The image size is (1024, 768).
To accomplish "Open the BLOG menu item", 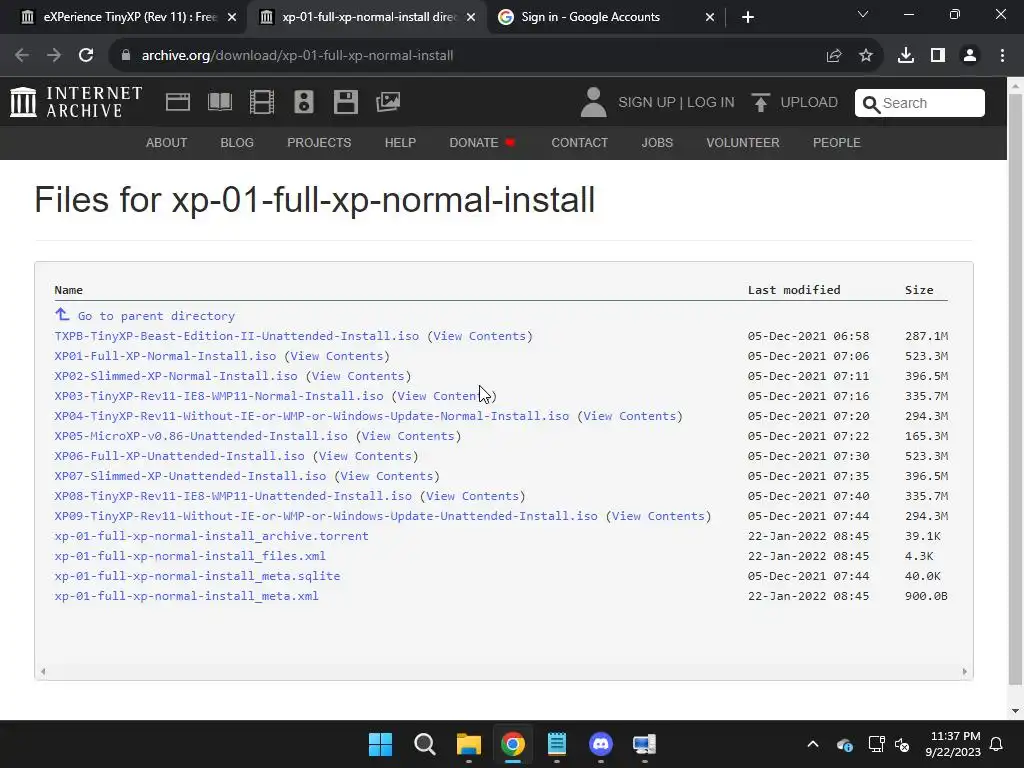I will tap(237, 142).
